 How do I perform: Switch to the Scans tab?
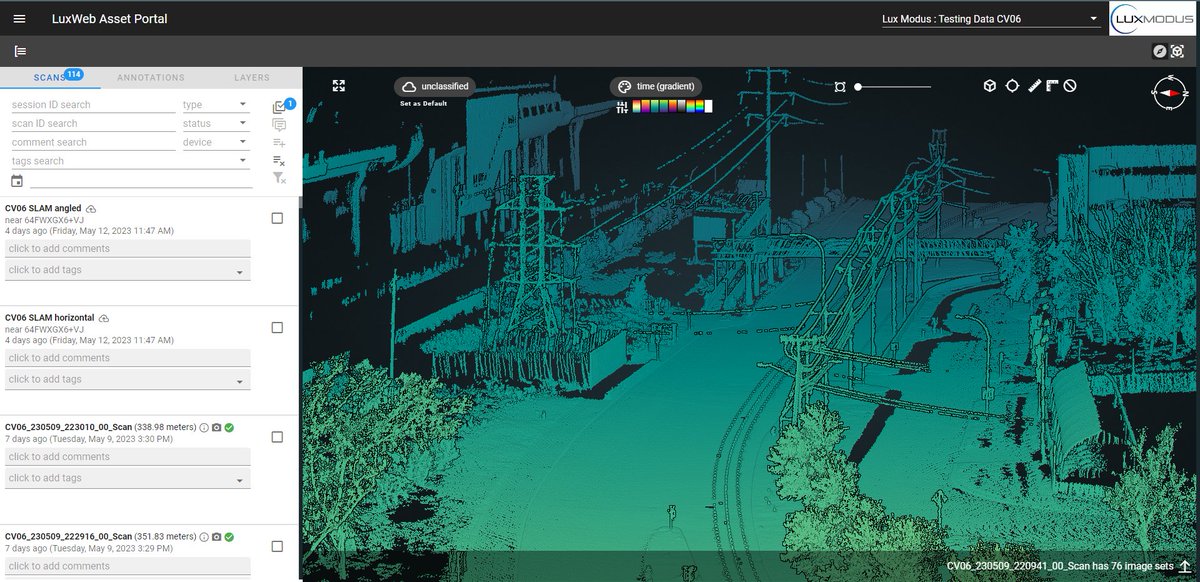50,77
